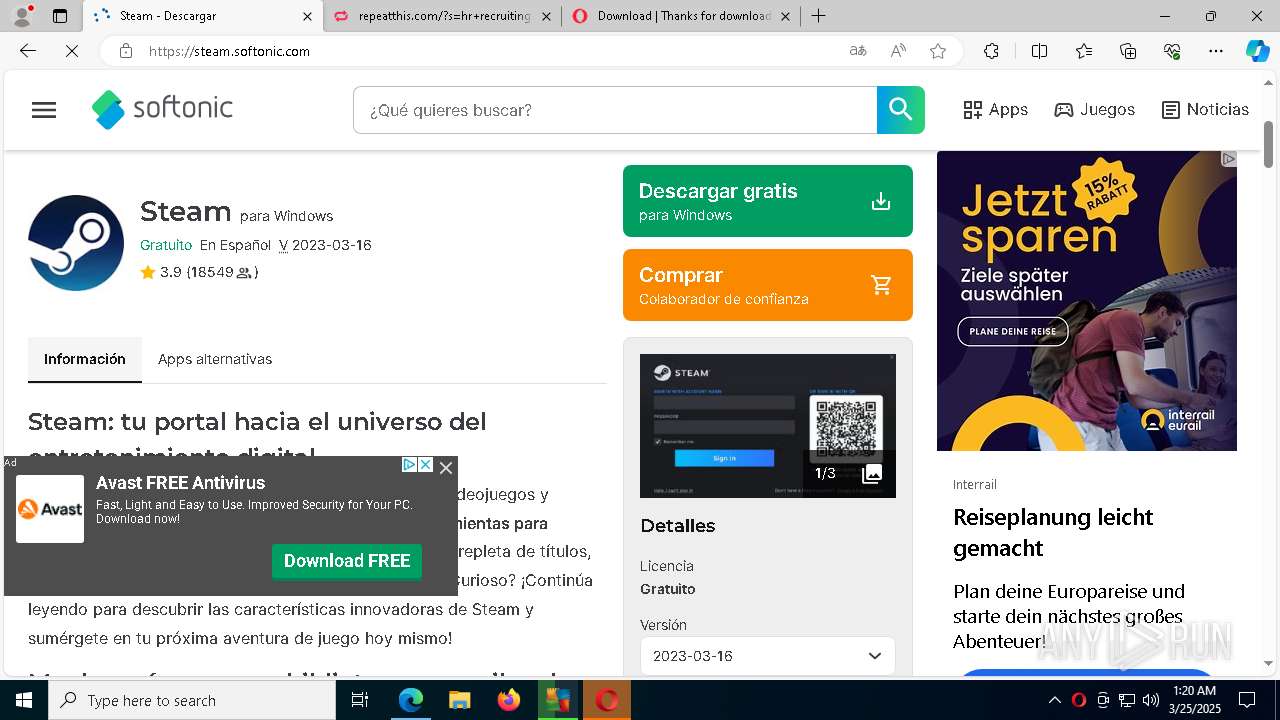1280x720 pixels.
Task: Go back in the browser
Action: click(x=28, y=51)
